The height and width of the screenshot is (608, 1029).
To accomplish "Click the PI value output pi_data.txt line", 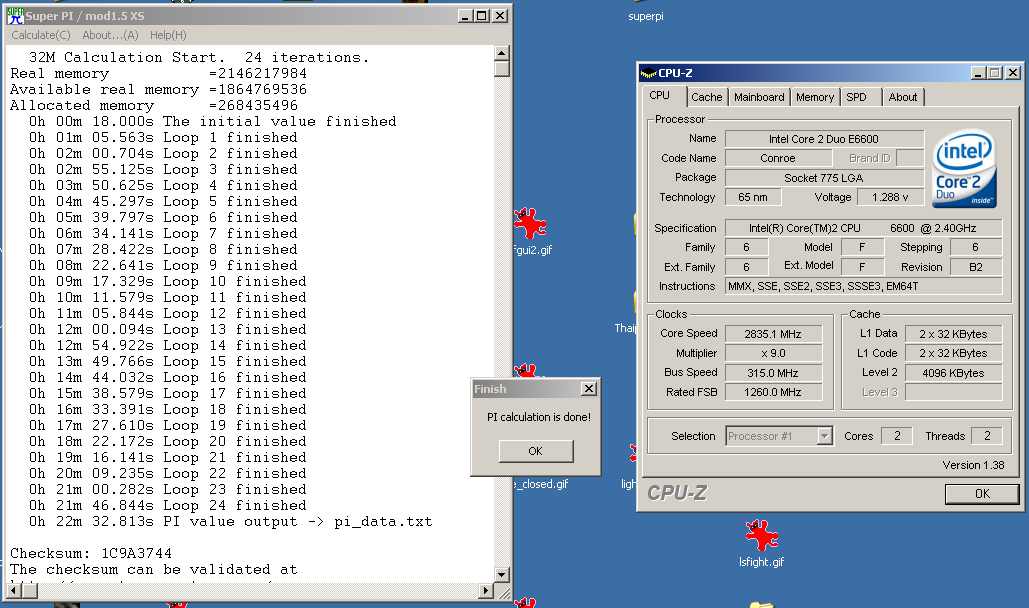I will [x=230, y=522].
